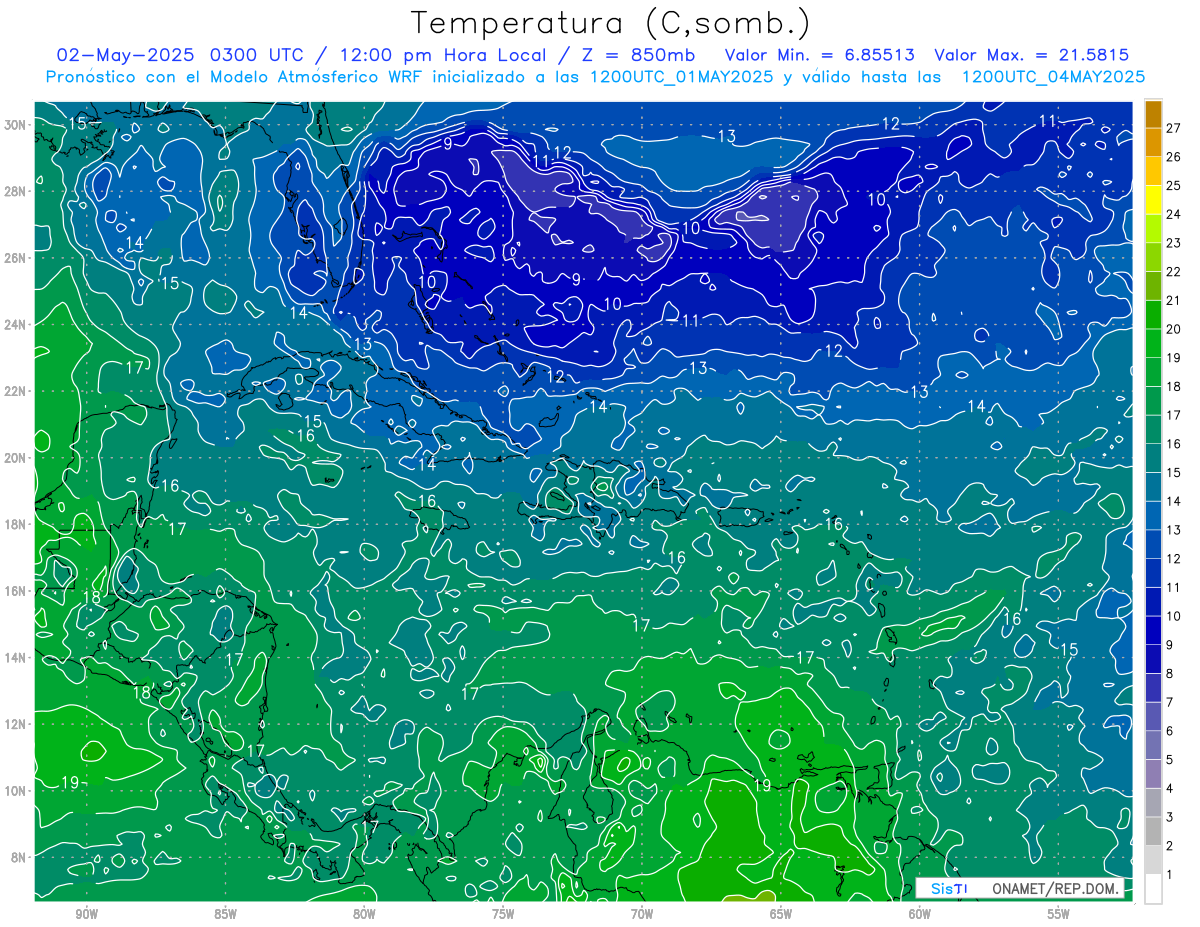Click the 20N latitude axis label
Image resolution: width=1200 pixels, height=927 pixels.
click(x=17, y=458)
